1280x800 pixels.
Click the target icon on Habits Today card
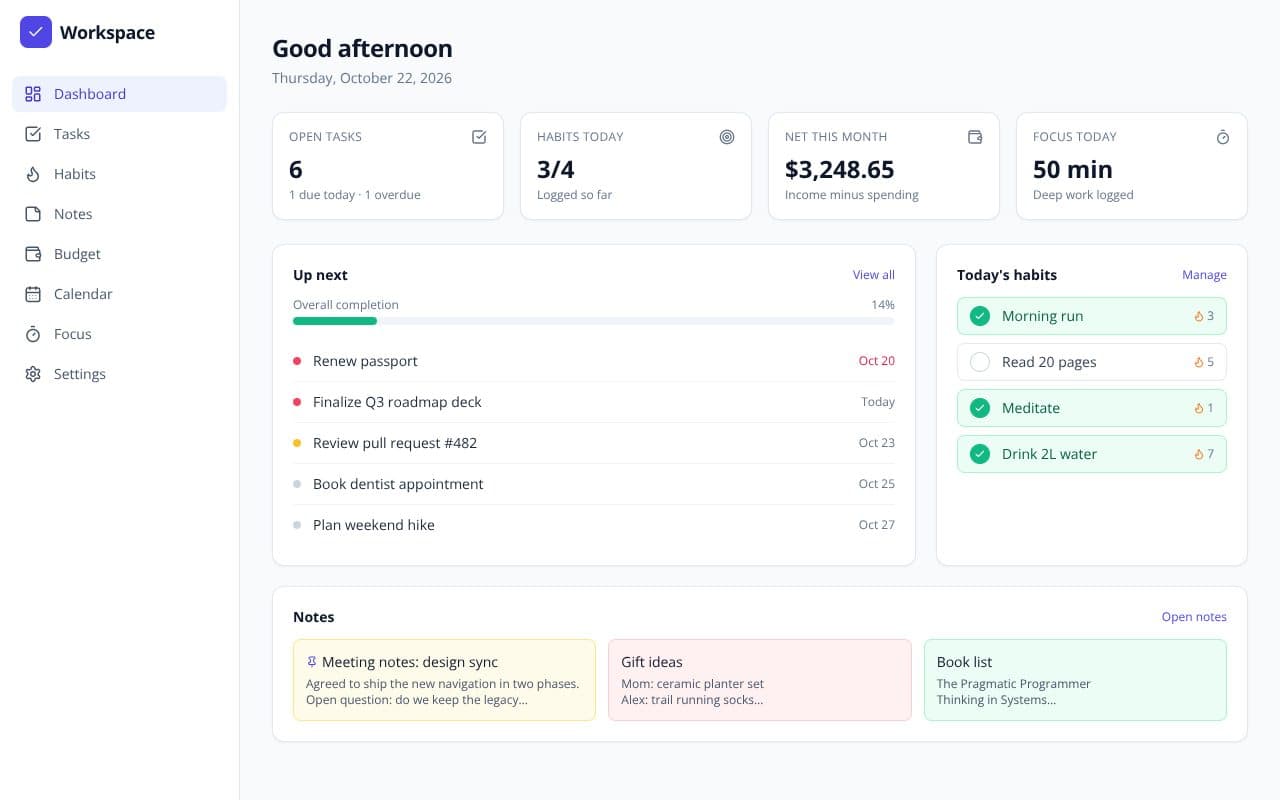(727, 137)
